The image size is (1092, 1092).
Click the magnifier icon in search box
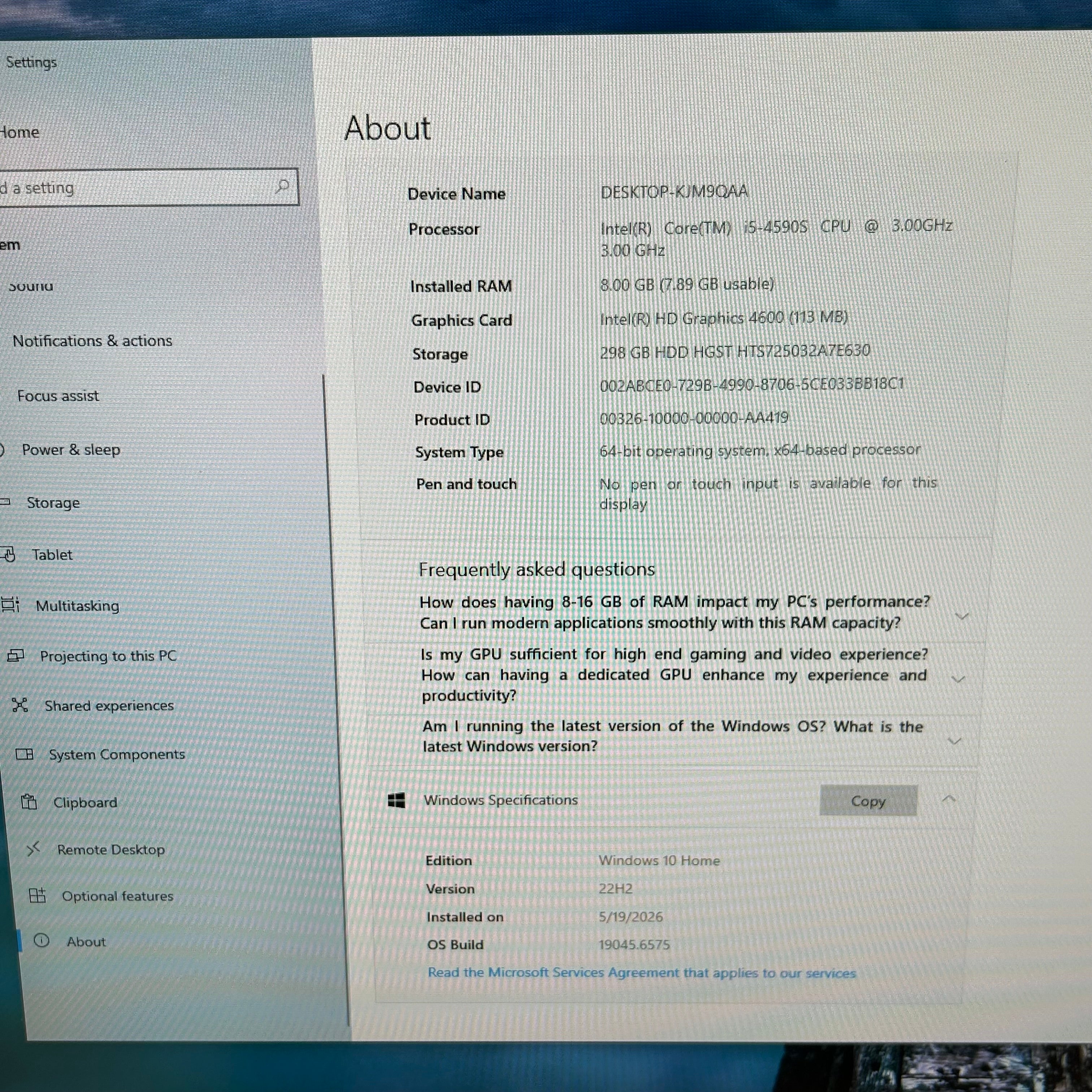pyautogui.click(x=282, y=186)
